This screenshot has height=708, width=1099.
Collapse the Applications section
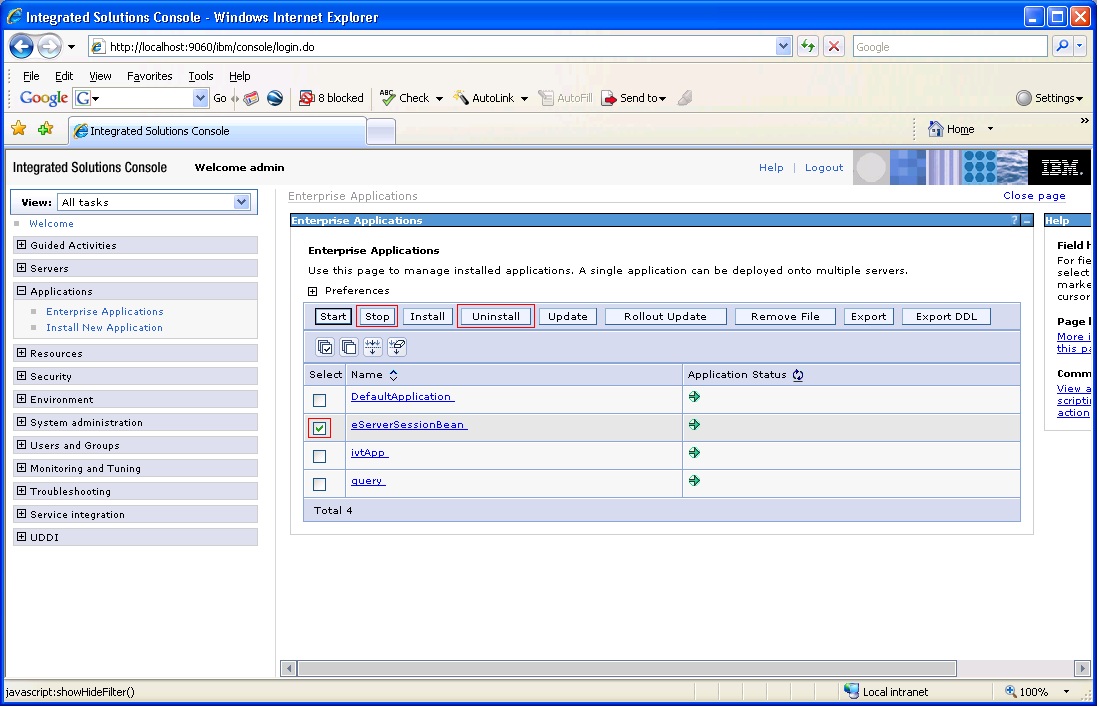(22, 291)
